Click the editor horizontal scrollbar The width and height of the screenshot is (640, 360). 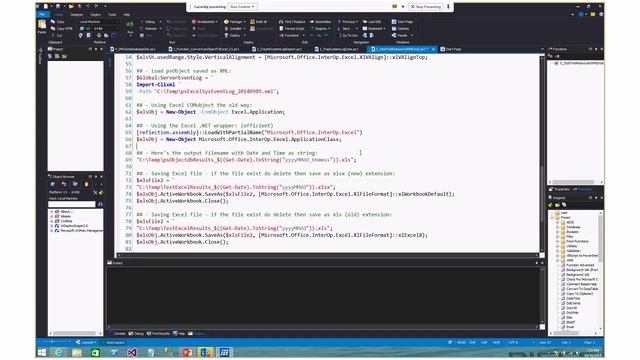[327, 256]
